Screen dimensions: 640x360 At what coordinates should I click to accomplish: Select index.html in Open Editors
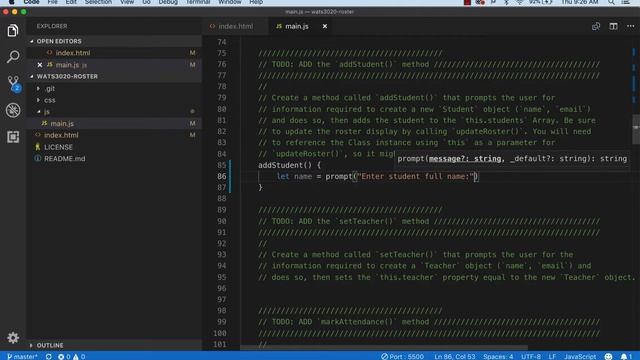coord(114,53)
